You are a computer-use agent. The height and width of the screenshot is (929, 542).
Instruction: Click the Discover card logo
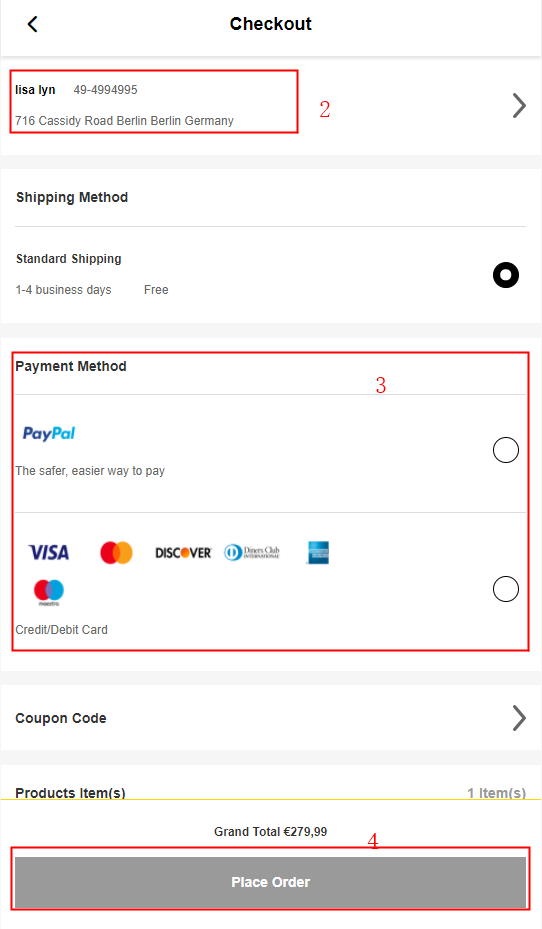pos(183,553)
